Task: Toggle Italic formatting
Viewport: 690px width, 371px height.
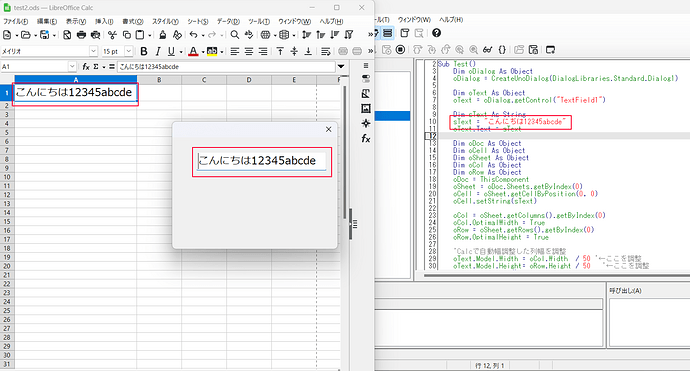Action: [158, 51]
